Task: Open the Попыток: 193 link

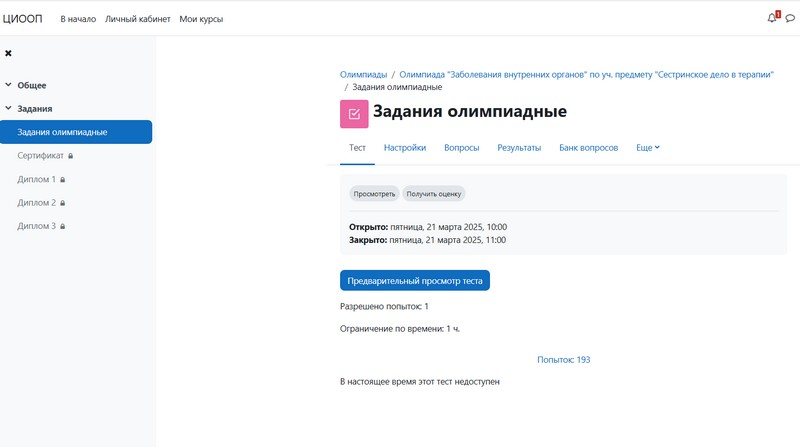Action: 563,359
